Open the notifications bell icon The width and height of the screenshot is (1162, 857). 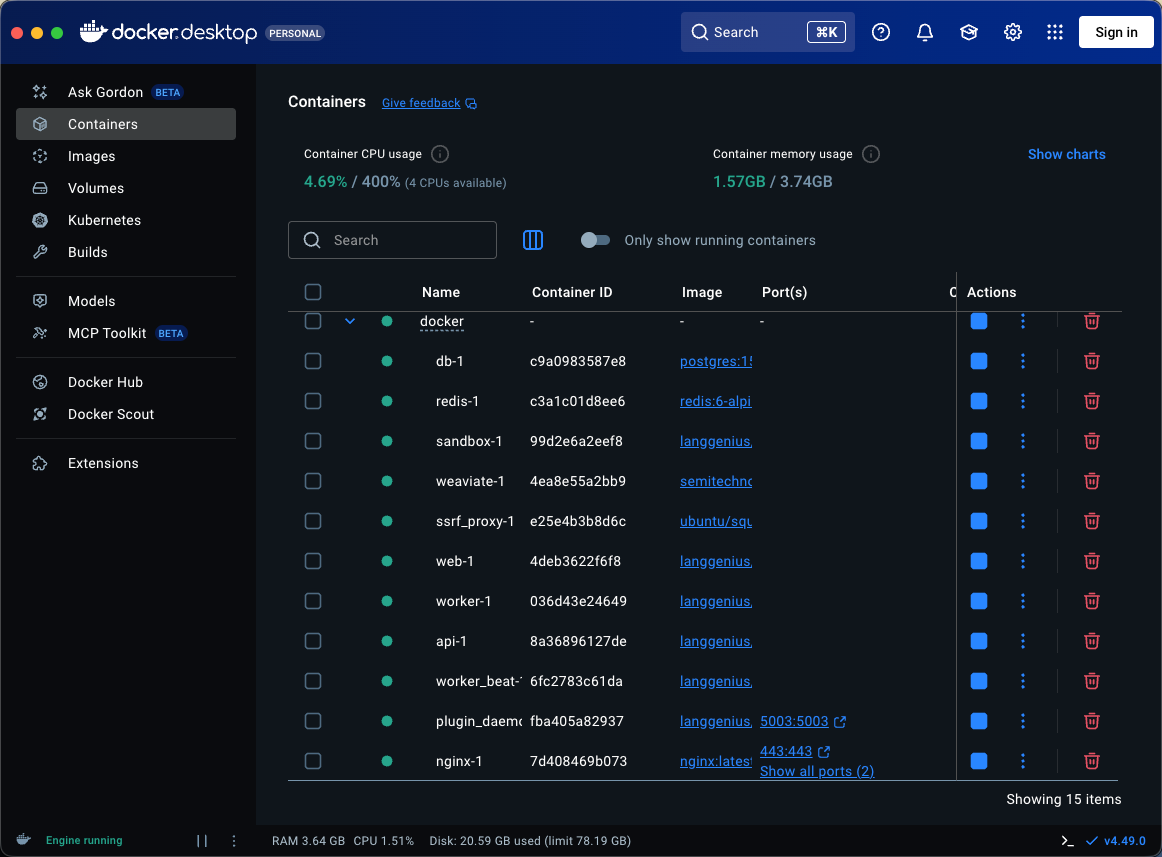[925, 32]
